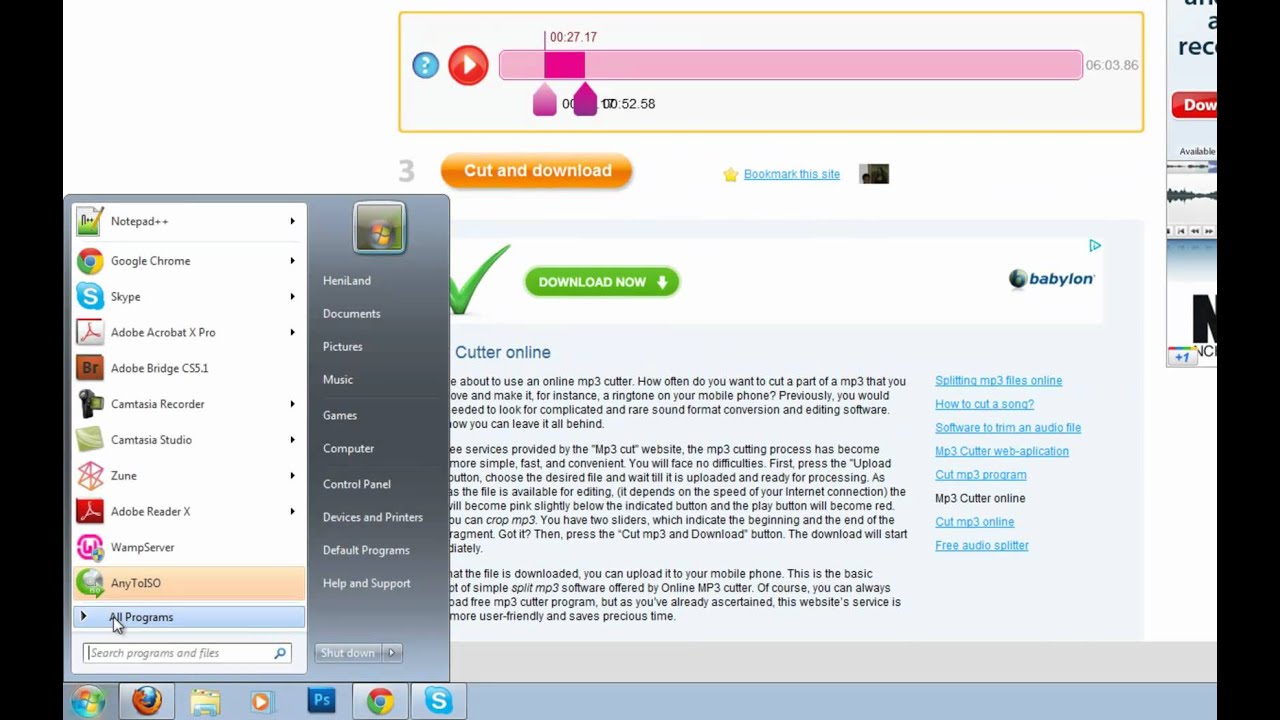Click the bookmark star icon

click(730, 174)
